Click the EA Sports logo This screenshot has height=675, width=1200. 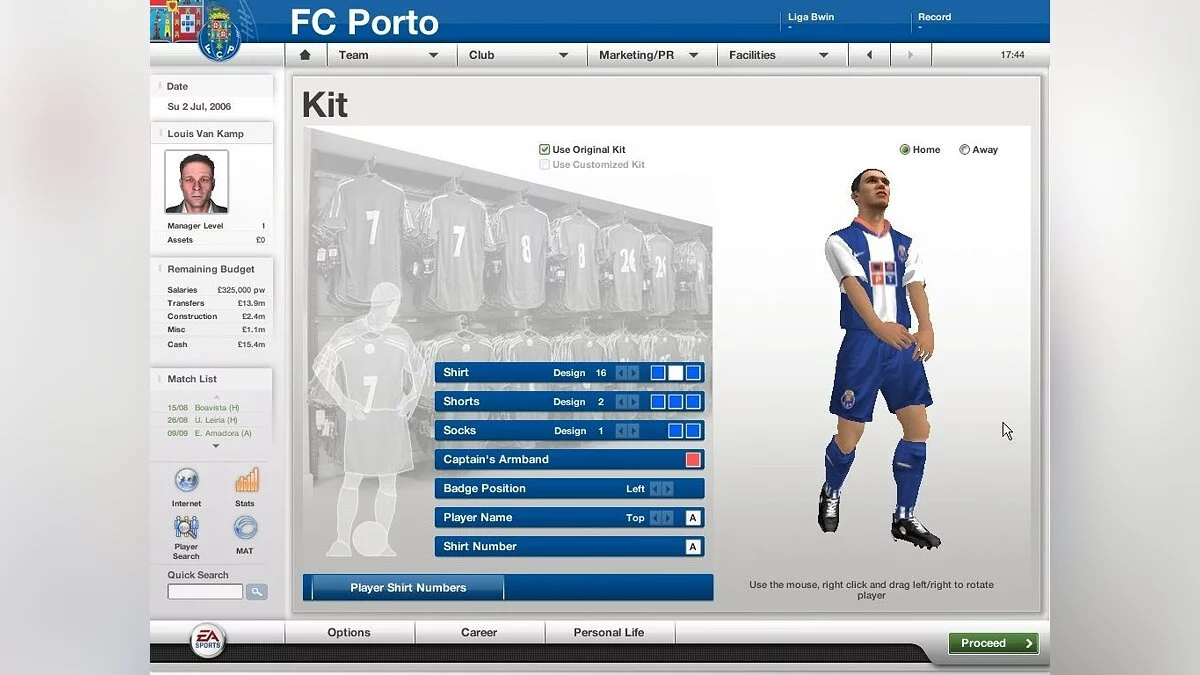click(x=208, y=641)
